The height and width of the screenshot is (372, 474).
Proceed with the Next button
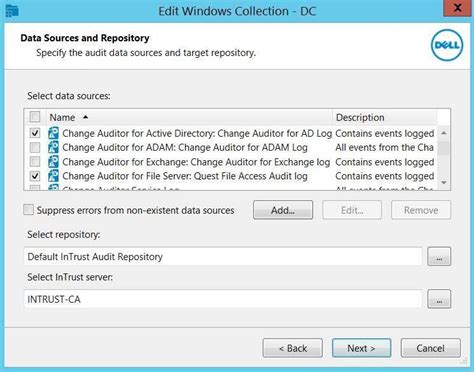(x=361, y=348)
